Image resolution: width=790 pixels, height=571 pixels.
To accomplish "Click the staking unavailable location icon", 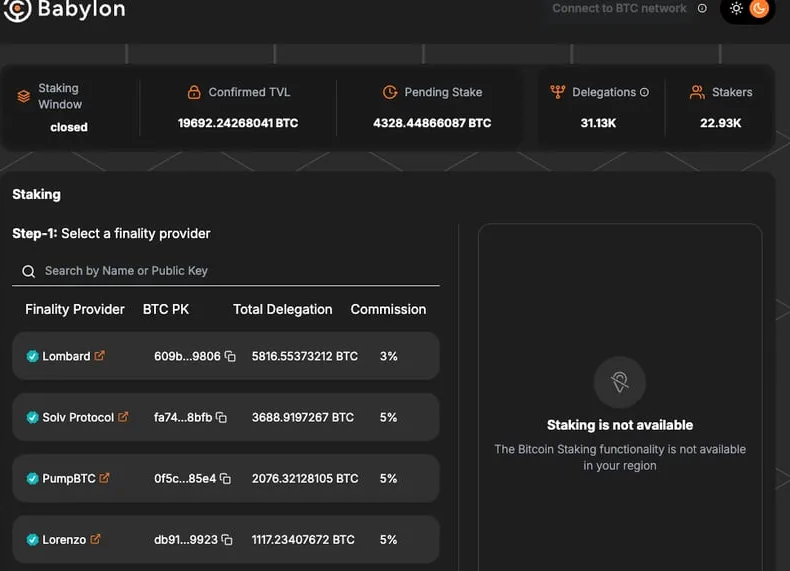I will (620, 382).
